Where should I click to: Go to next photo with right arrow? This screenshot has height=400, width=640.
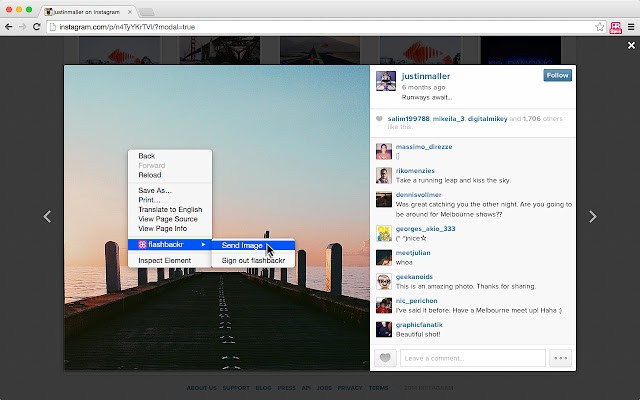[593, 216]
